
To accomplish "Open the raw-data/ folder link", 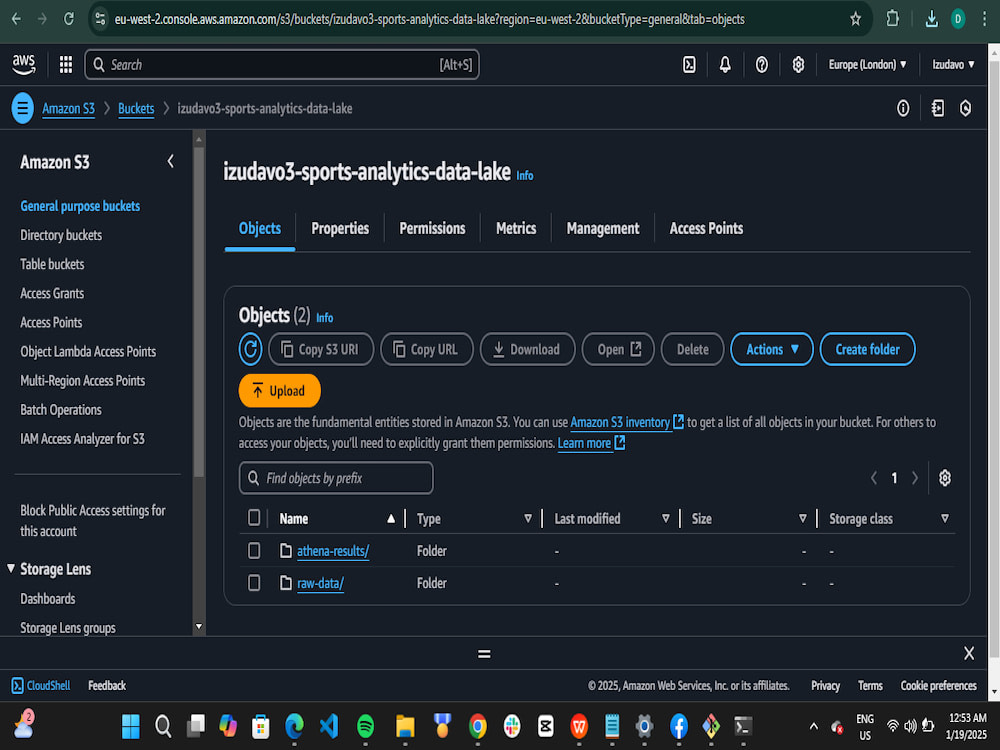I will tap(320, 583).
